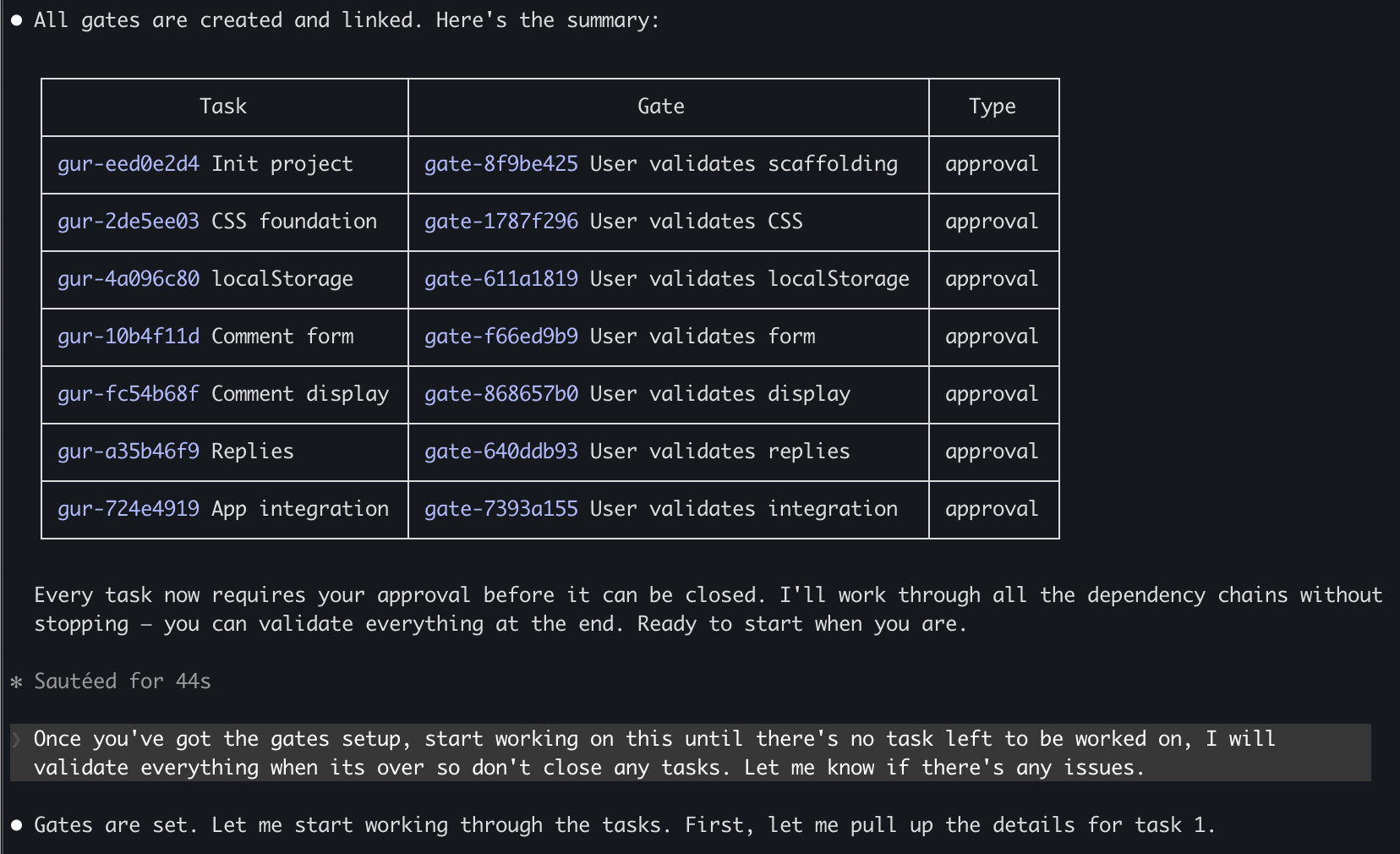Open the gur-10b4f11d Comment form task
Image resolution: width=1400 pixels, height=854 pixels.
coord(129,337)
